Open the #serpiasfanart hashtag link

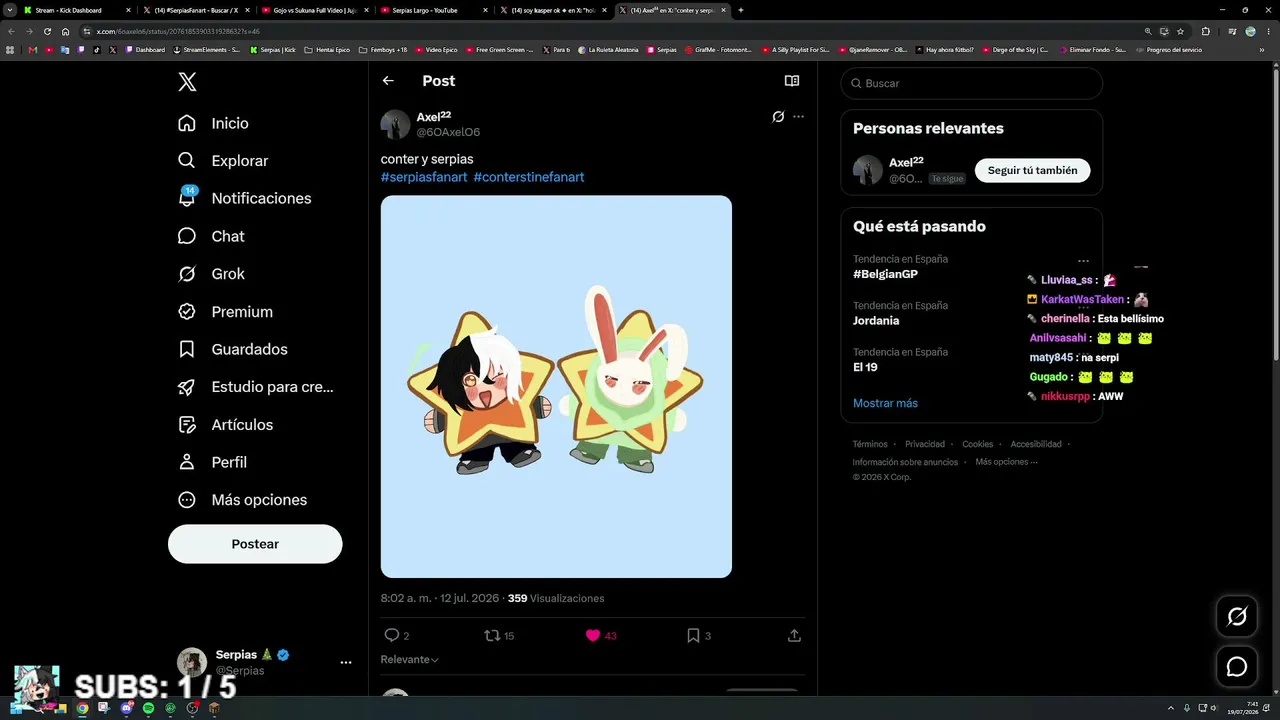point(424,177)
